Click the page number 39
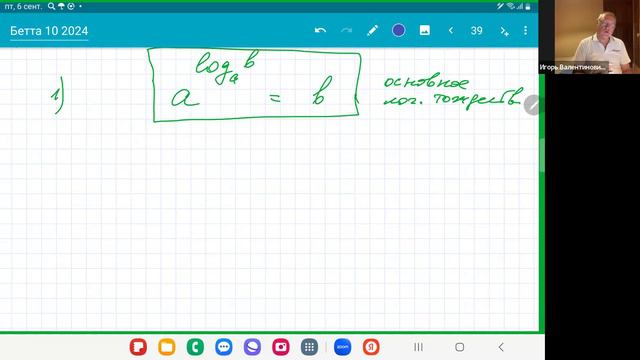 tap(476, 31)
